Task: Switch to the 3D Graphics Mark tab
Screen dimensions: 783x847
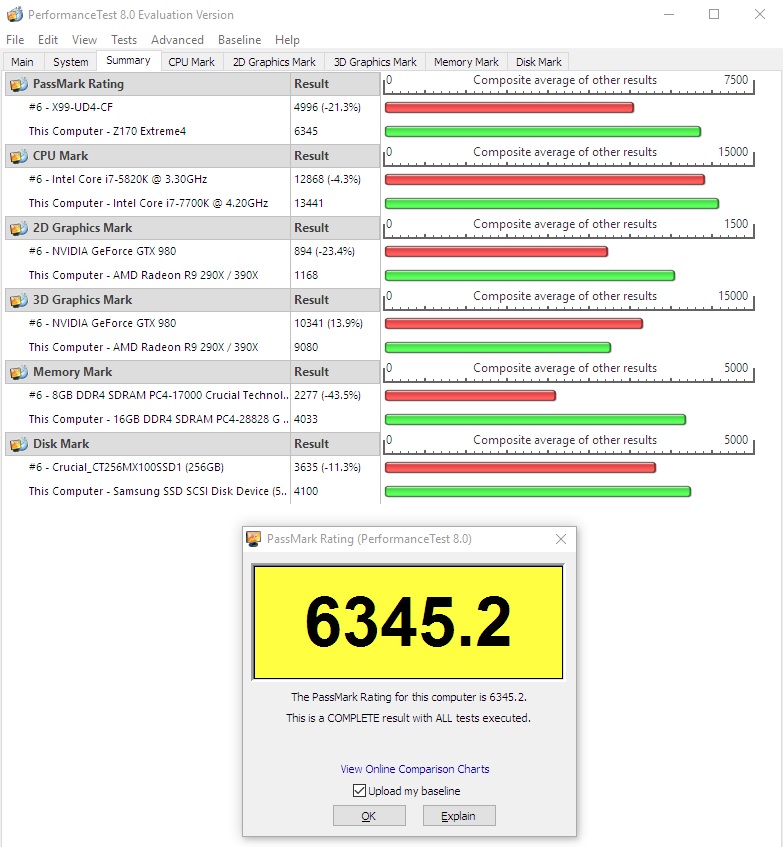Action: tap(375, 62)
